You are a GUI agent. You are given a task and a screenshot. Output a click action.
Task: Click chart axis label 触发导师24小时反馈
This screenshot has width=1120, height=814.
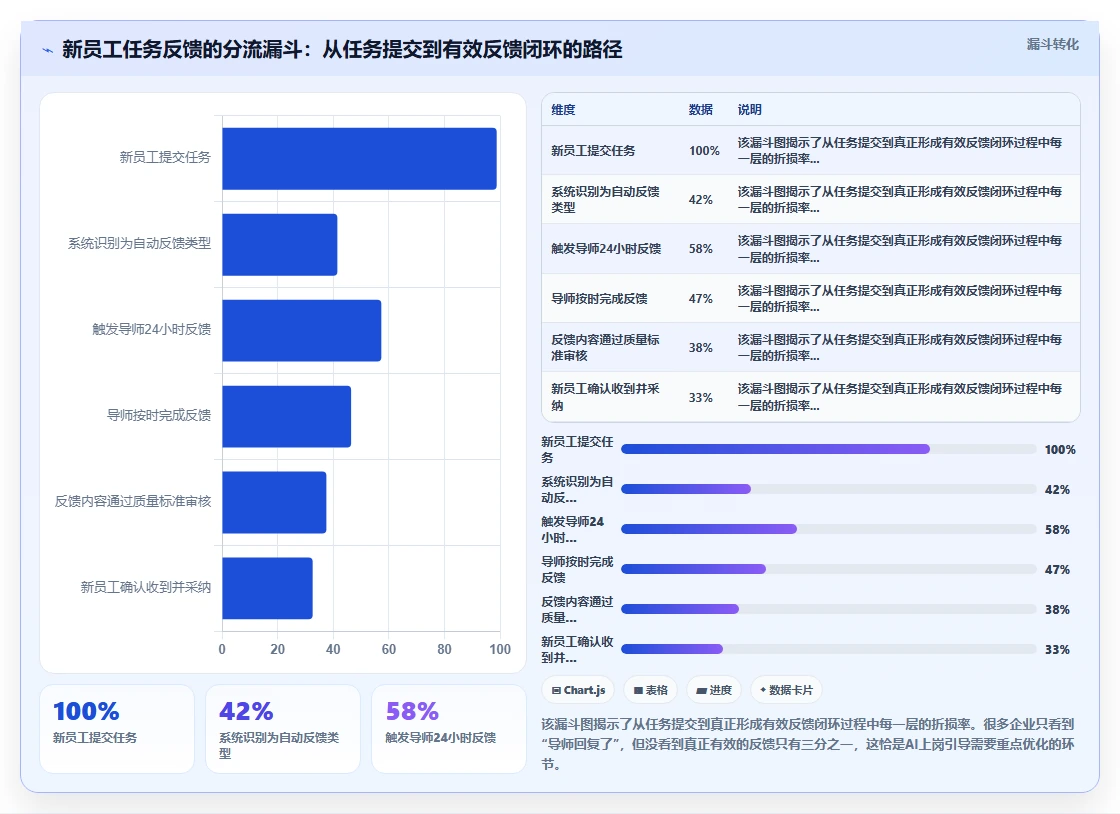tap(151, 329)
